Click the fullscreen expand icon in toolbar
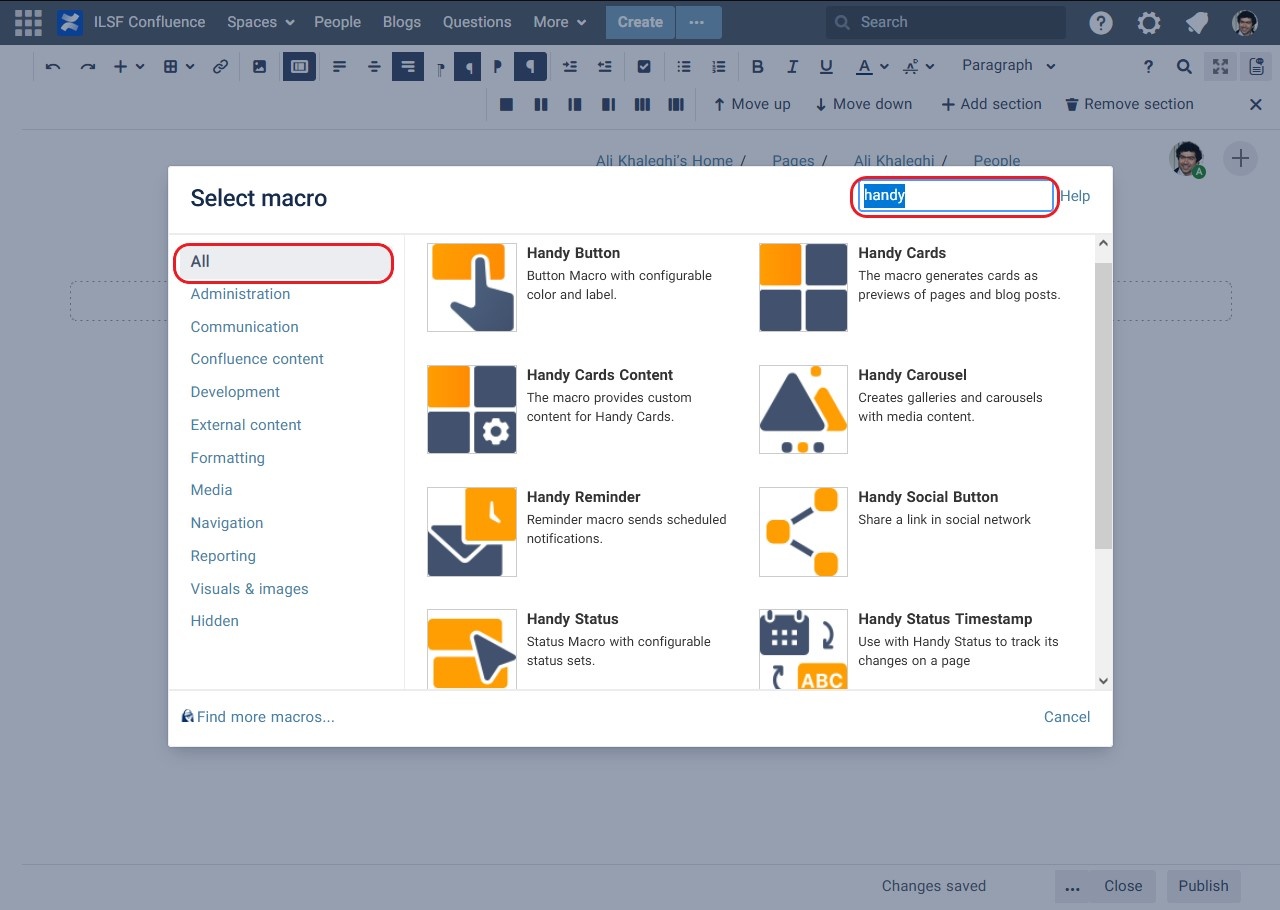 click(1220, 66)
